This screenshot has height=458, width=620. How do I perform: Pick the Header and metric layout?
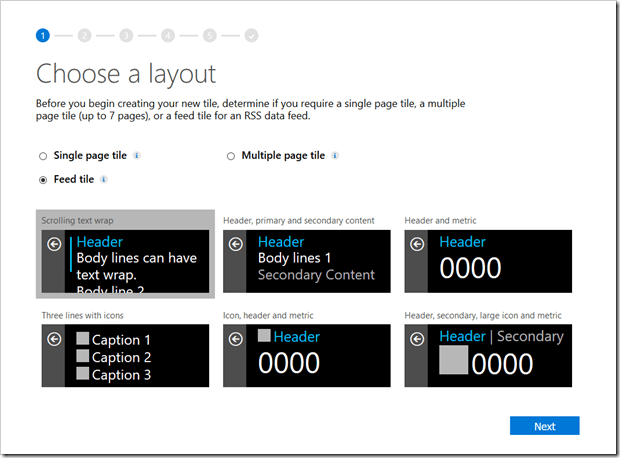pos(488,261)
